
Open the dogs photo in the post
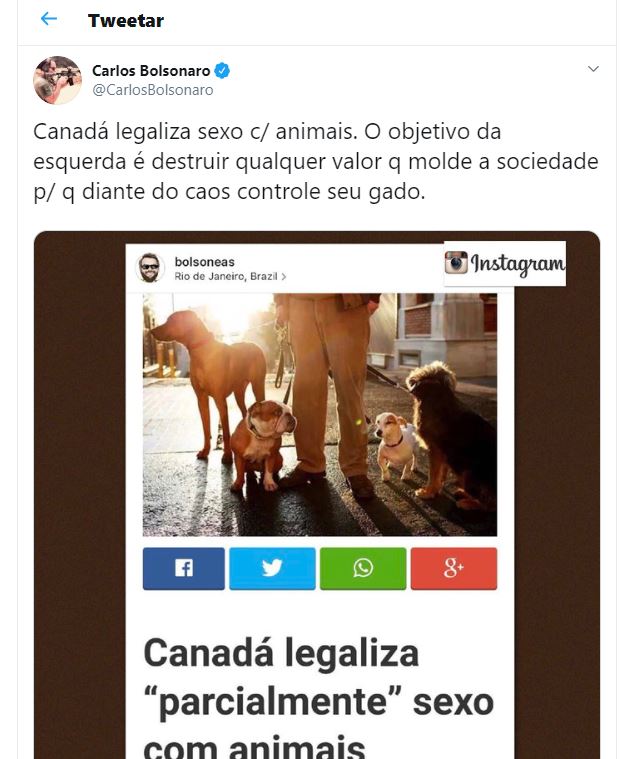(319, 414)
